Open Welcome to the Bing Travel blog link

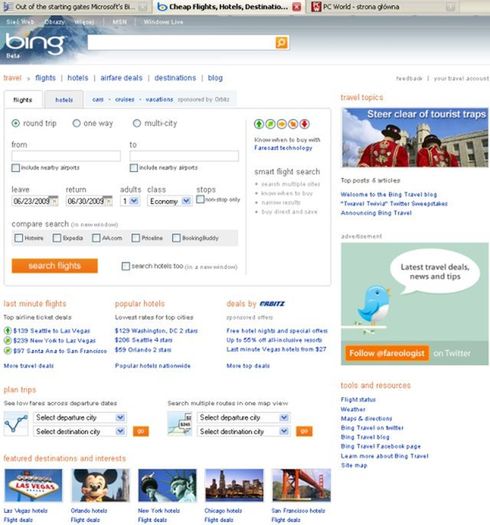pyautogui.click(x=389, y=194)
